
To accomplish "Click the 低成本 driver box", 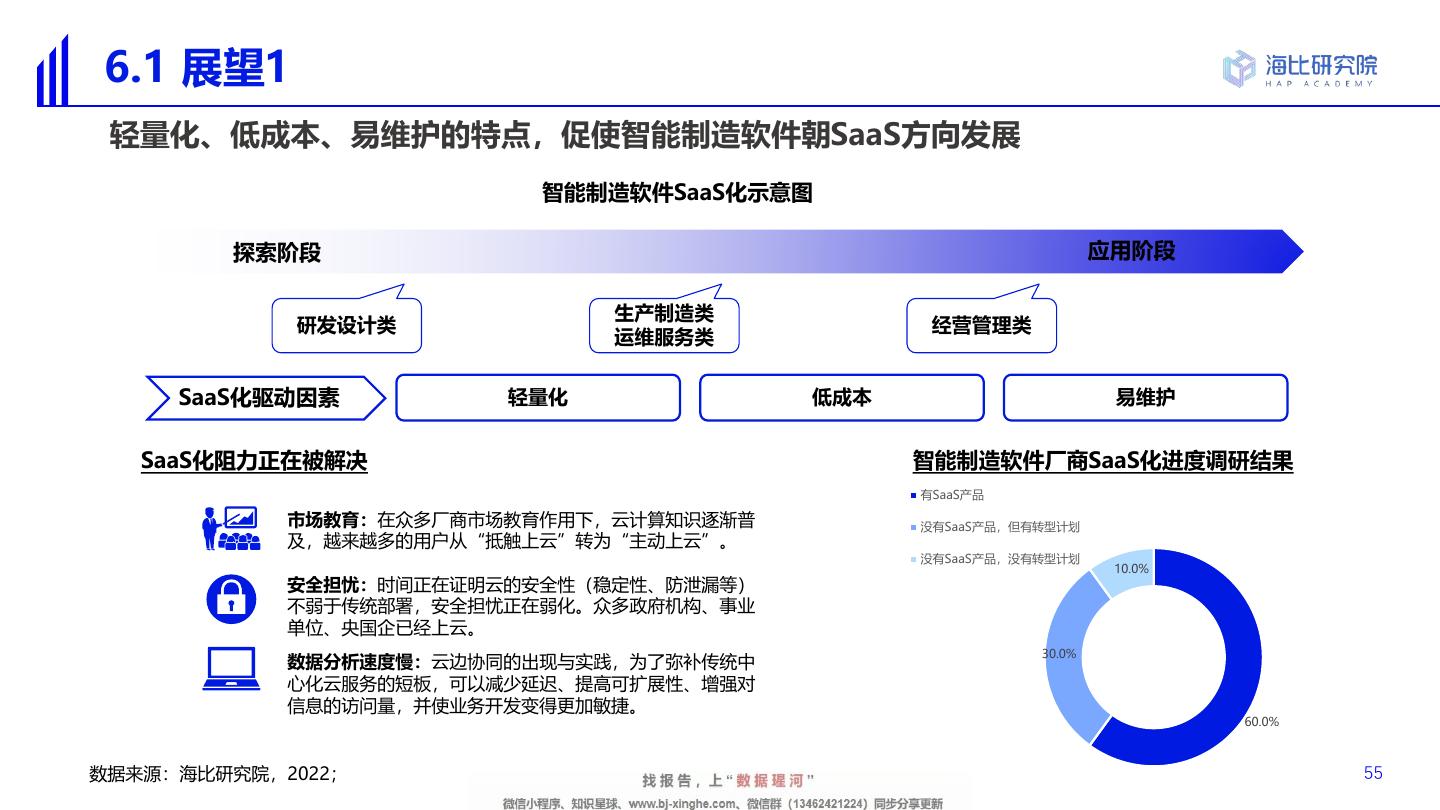I will 841,398.
